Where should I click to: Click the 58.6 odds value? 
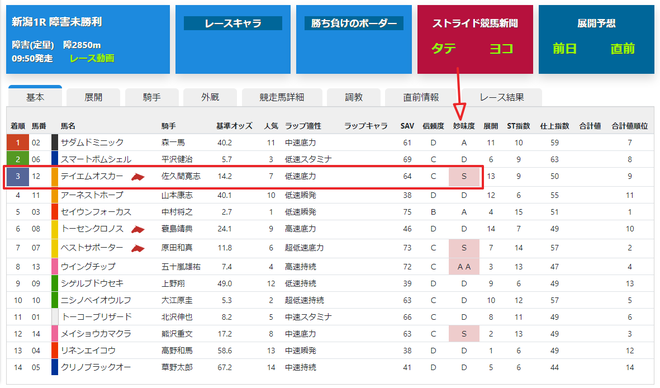tap(225, 351)
